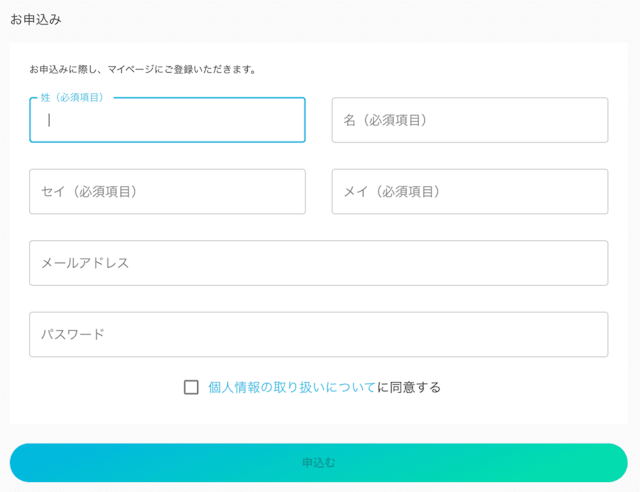640x492 pixels.
Task: Open the 個人情報の取り扱いについて link
Action: click(x=292, y=387)
